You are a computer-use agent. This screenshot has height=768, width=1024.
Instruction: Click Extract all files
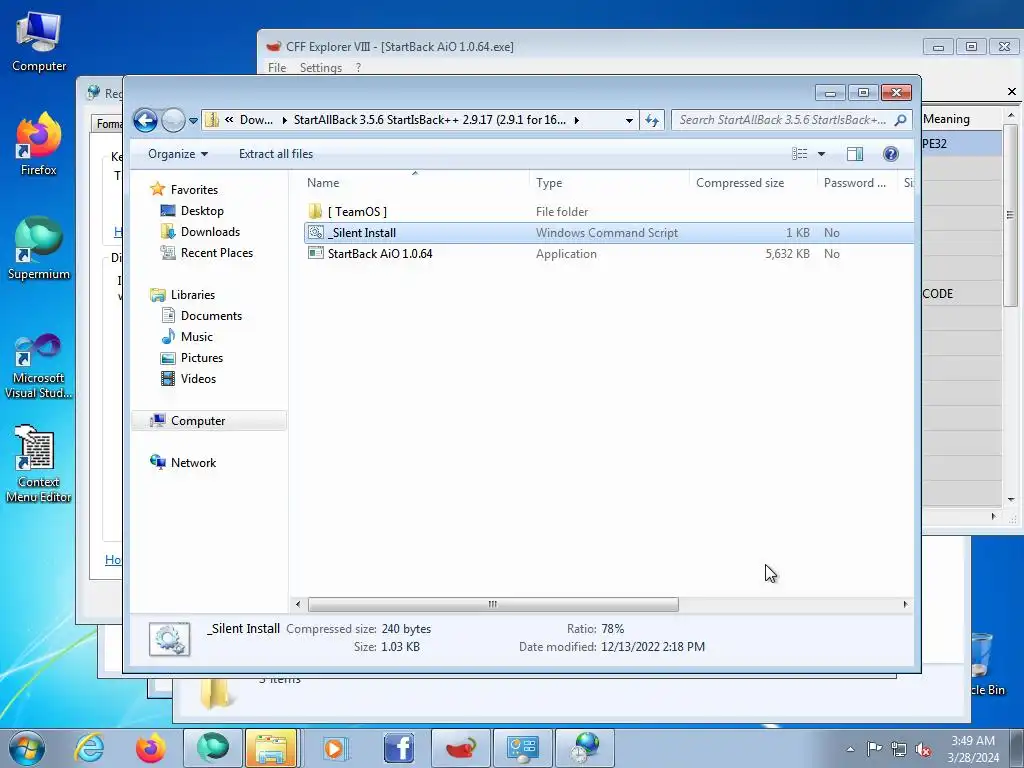[276, 154]
